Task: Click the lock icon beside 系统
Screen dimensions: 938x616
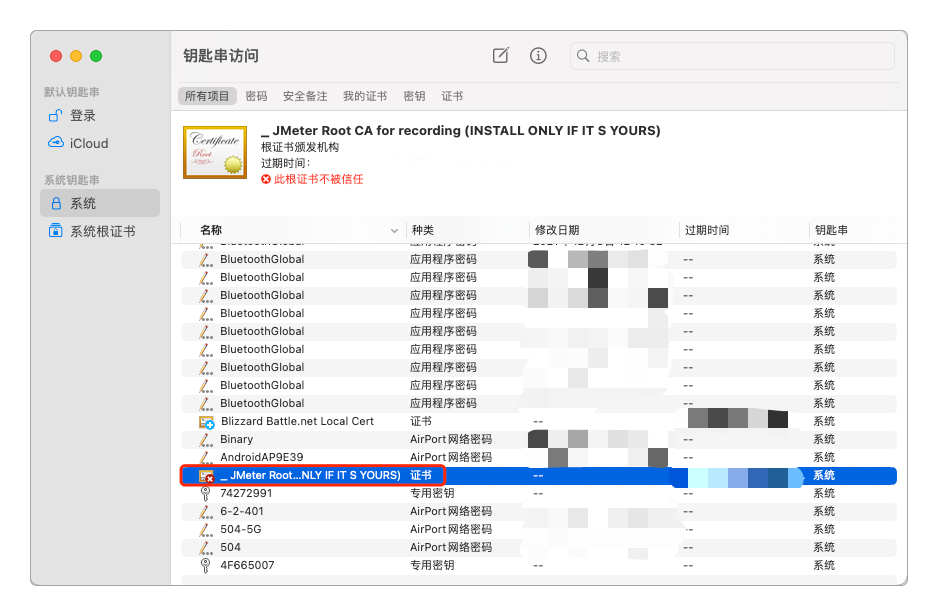Action: [x=56, y=203]
